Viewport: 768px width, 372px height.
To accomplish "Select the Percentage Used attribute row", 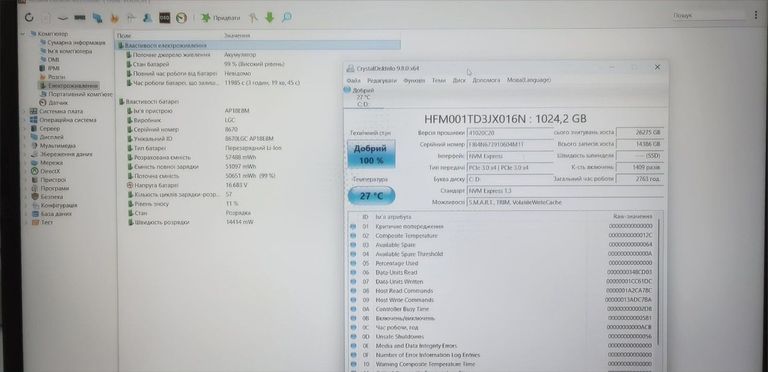I will [502, 263].
